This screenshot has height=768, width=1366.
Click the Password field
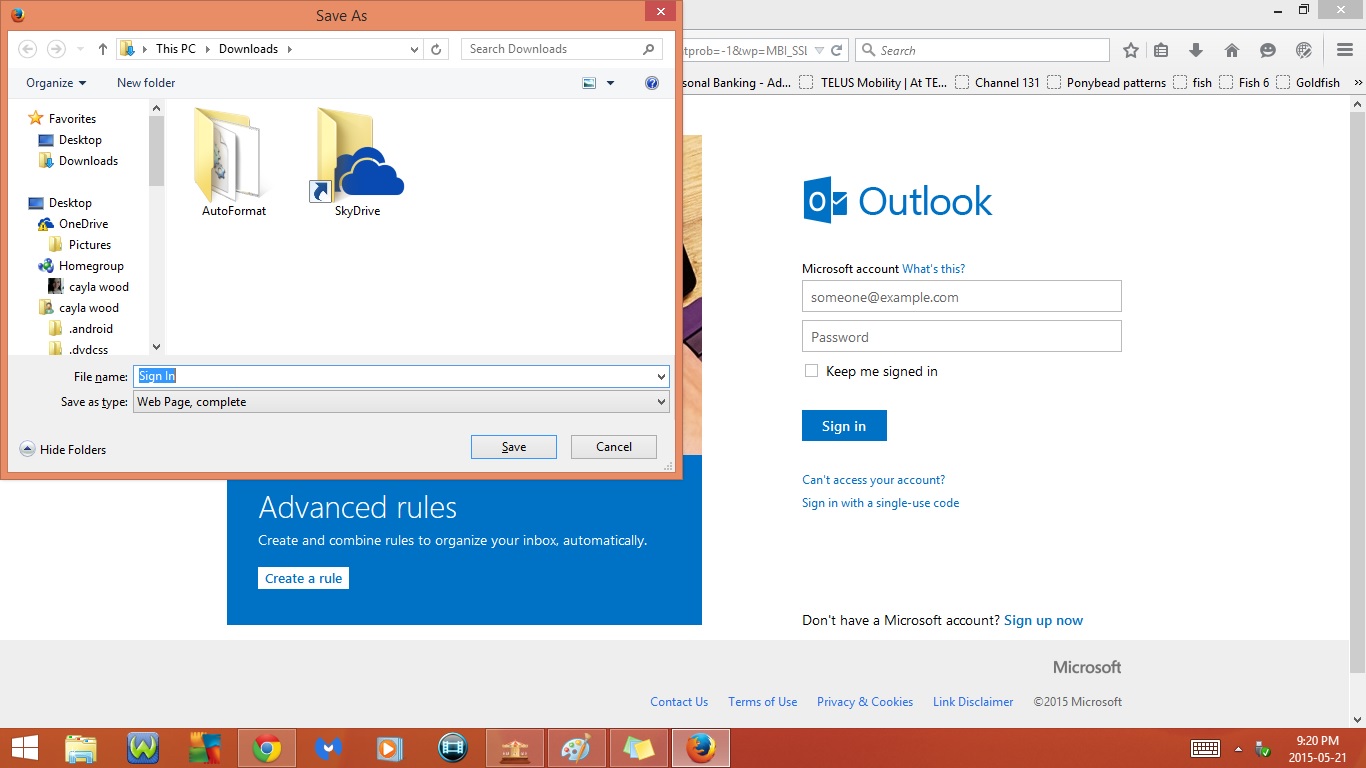tap(962, 337)
